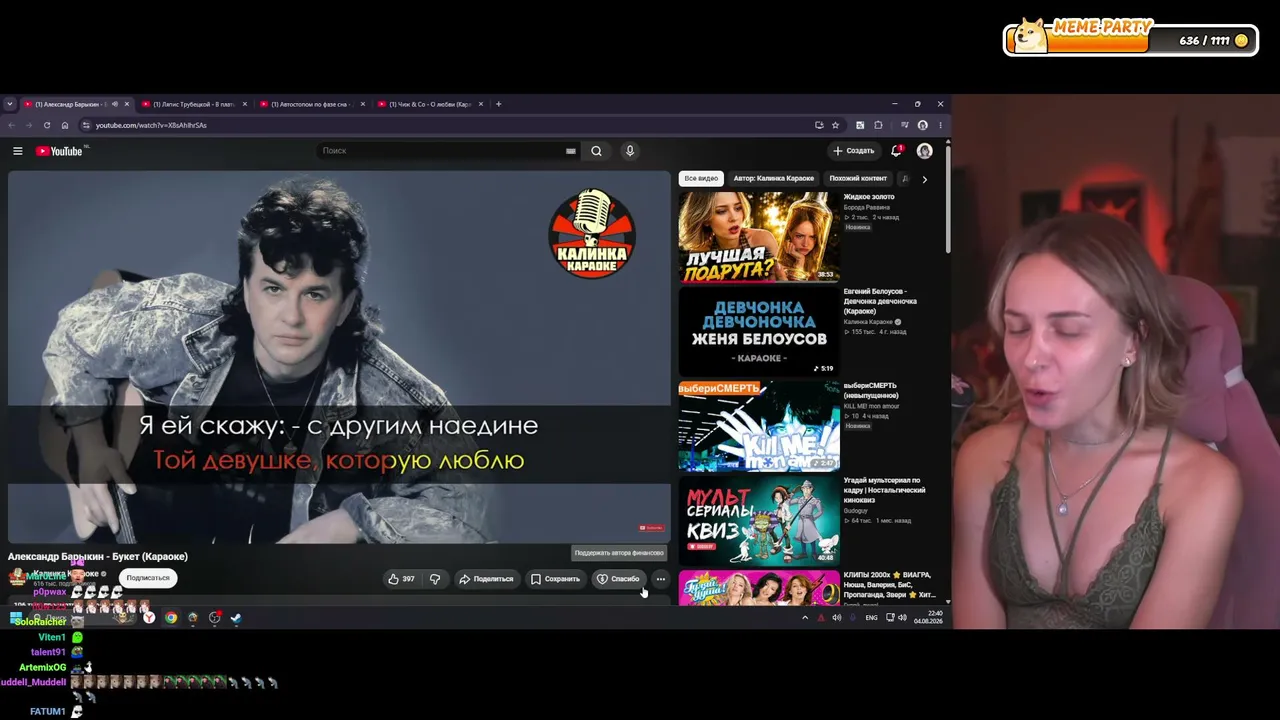Open the Мульт сериалы квиз thumbnail

point(759,520)
